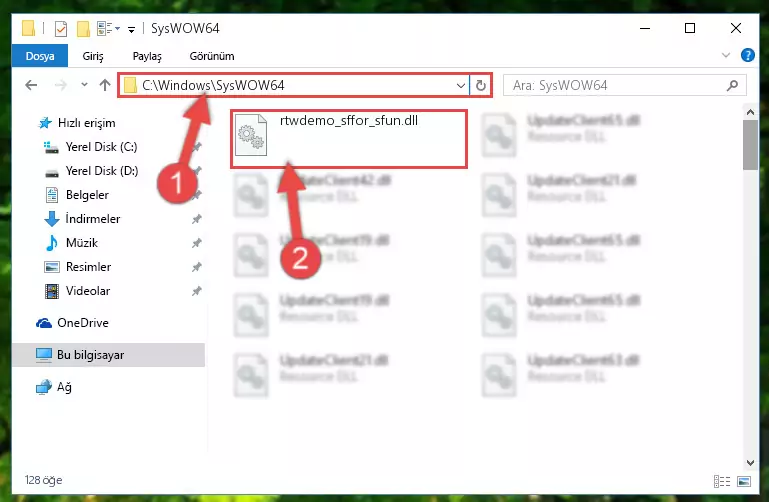Switch to large icons view layout
Screen dimensions: 769x502
pyautogui.click(x=743, y=481)
